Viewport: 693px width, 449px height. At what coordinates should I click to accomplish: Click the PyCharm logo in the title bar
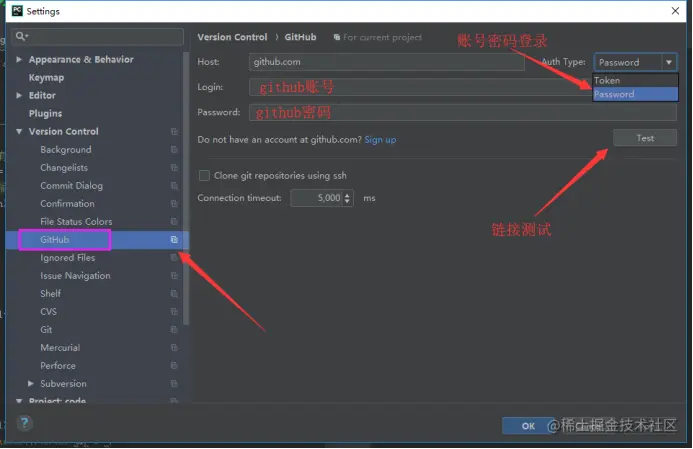17,11
